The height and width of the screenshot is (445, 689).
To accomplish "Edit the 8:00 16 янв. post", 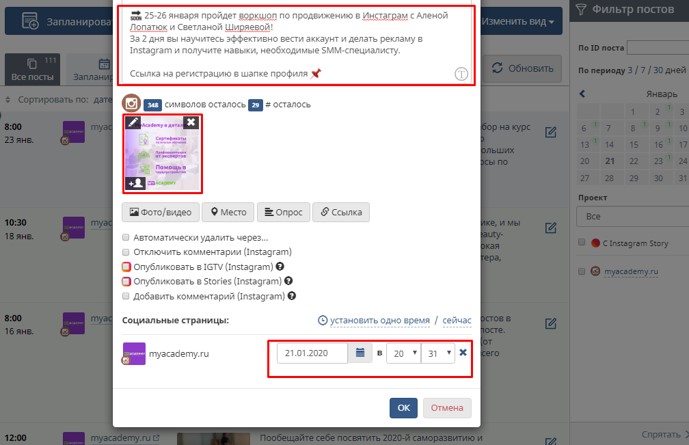I will pyautogui.click(x=551, y=324).
